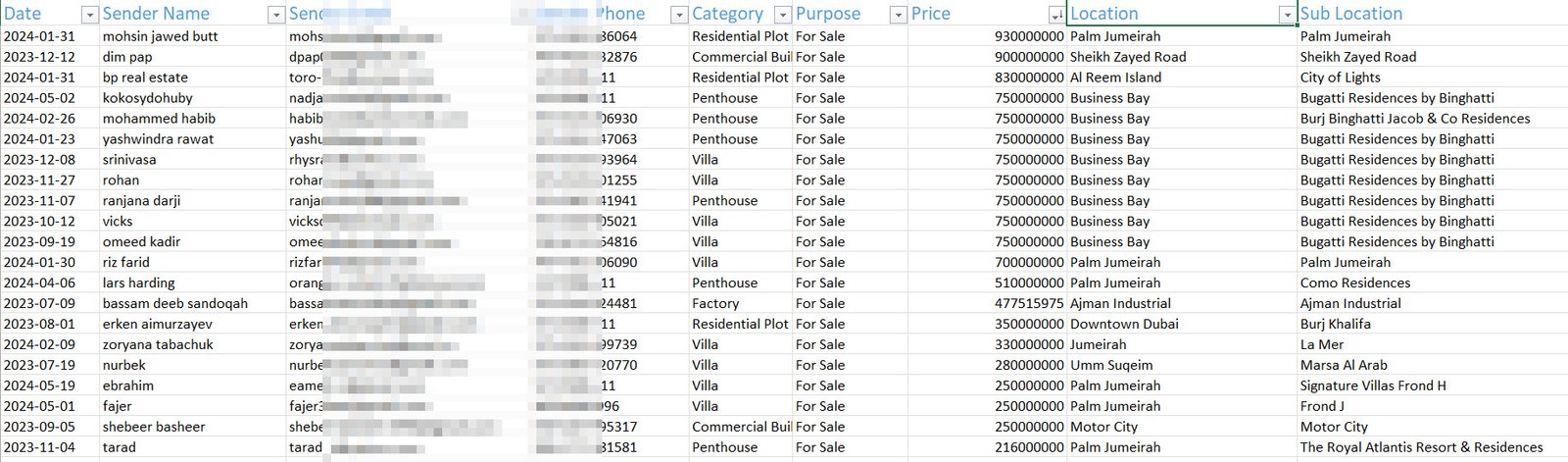Select the Price header cell
Screen dimensions: 1568x462
(x=987, y=14)
